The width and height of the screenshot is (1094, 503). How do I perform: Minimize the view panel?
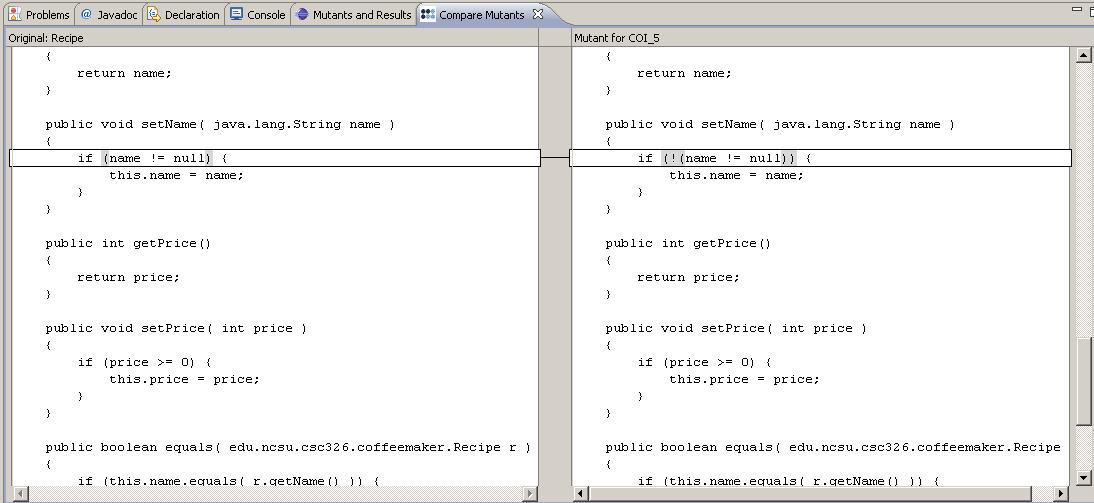tap(1078, 9)
